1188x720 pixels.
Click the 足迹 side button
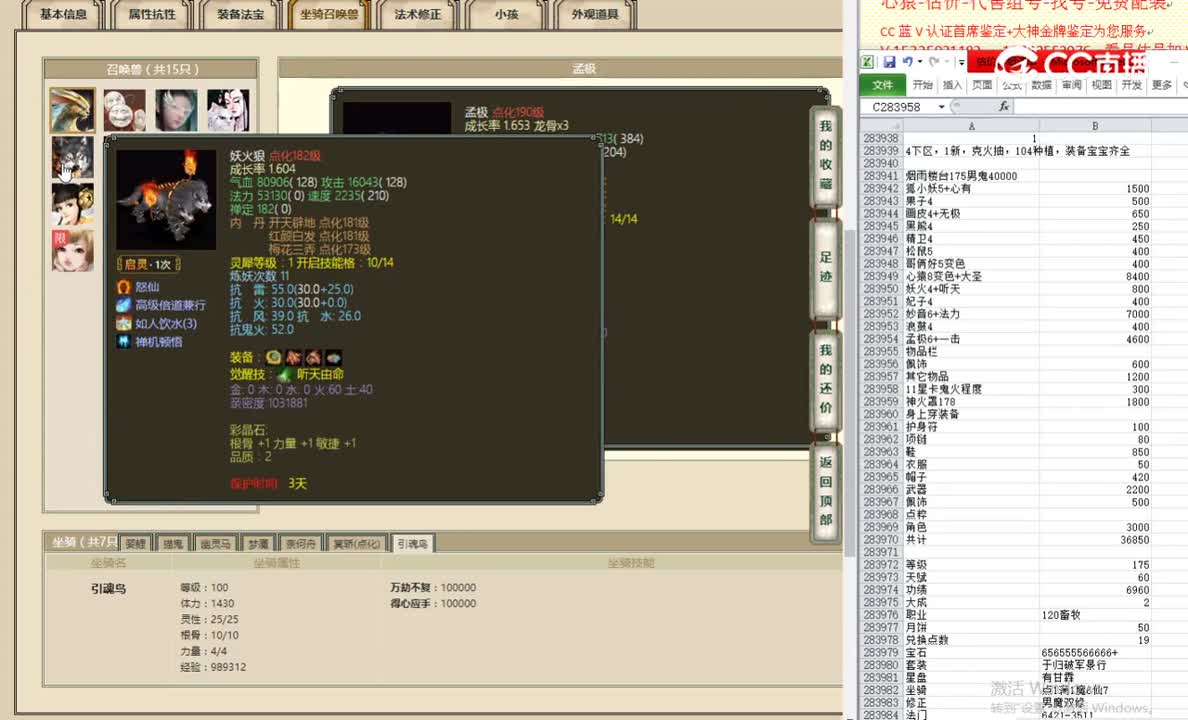coord(826,267)
